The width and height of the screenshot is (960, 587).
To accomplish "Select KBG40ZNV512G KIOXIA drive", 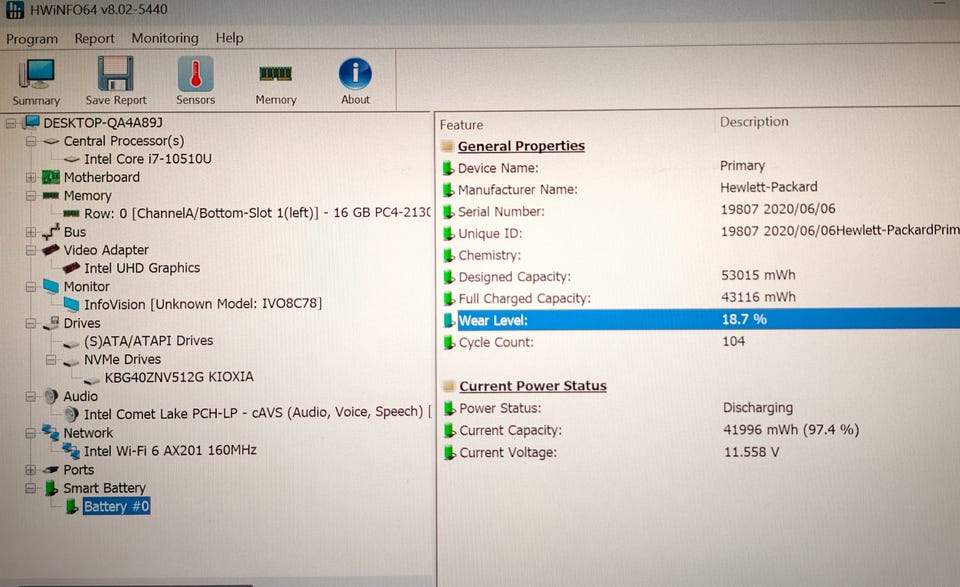I will 179,377.
